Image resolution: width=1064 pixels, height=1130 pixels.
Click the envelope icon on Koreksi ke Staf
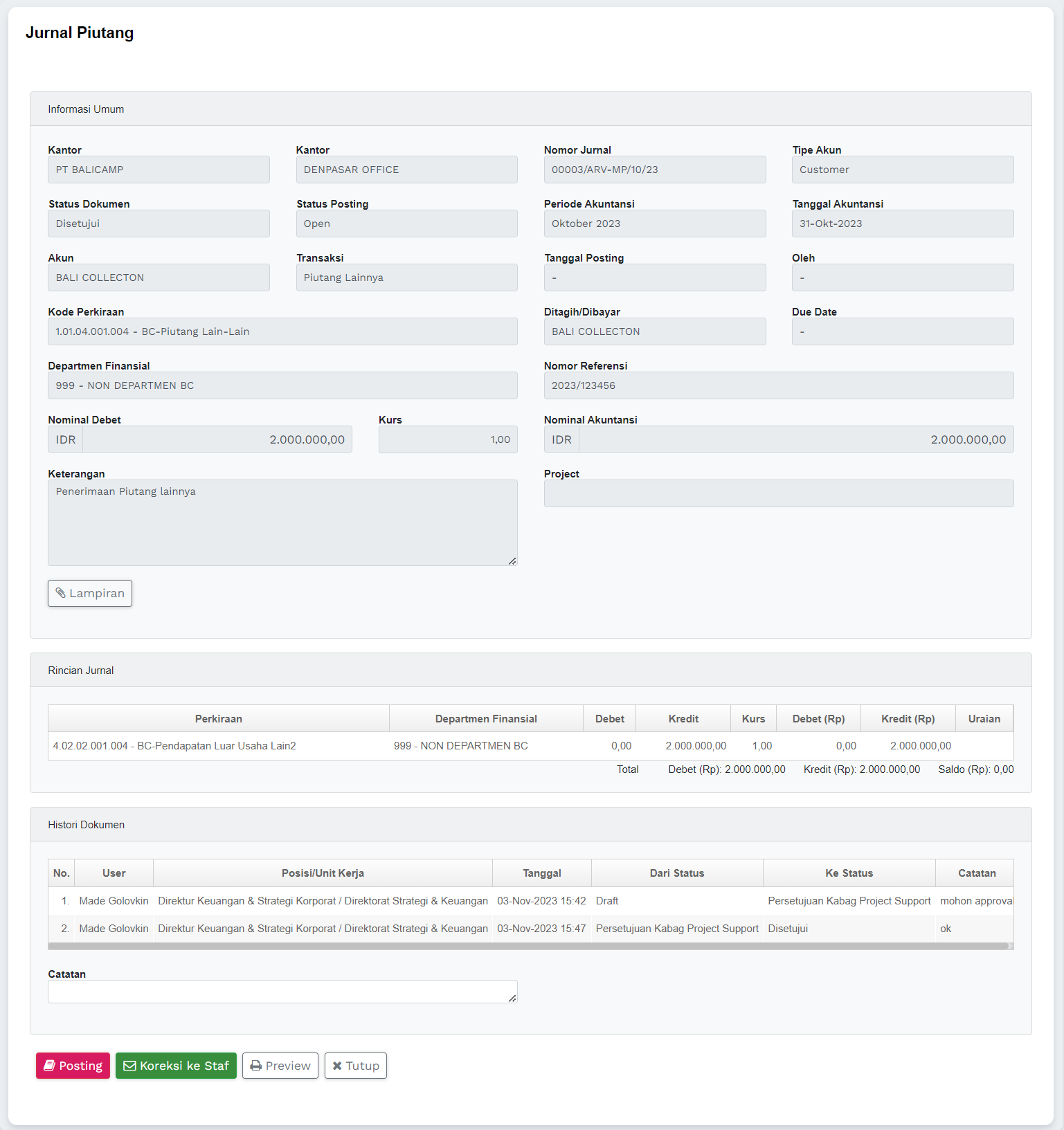tap(129, 1066)
